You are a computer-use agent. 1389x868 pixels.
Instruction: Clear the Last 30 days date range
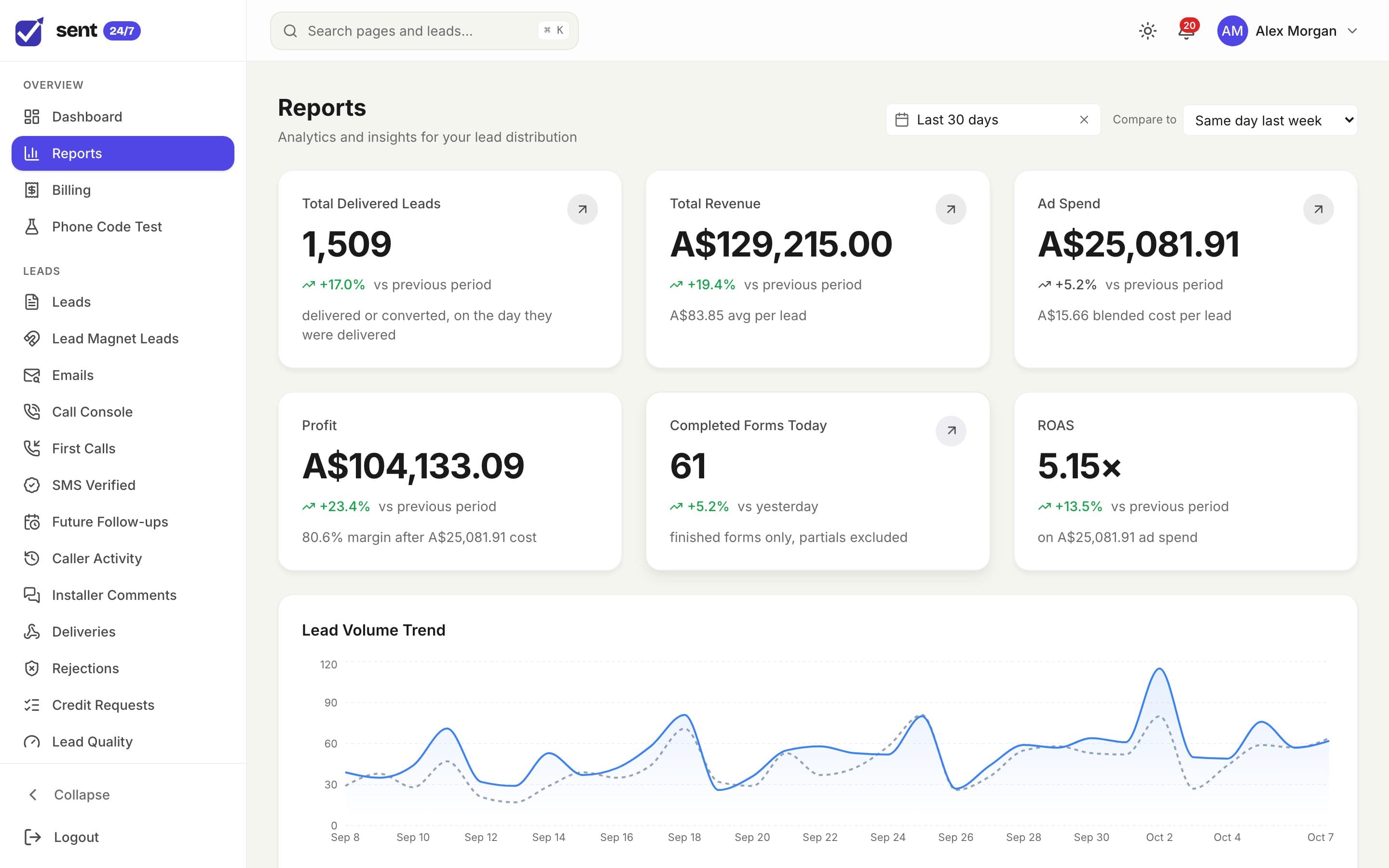pos(1084,120)
